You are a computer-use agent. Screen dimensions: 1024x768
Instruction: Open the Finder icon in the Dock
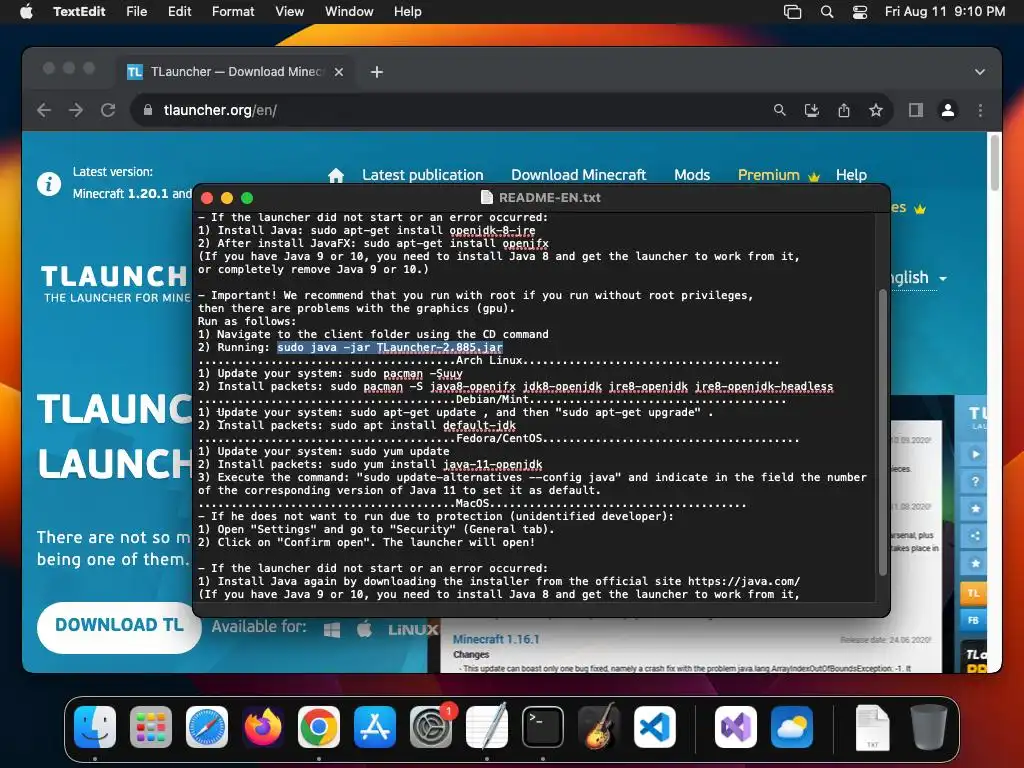pyautogui.click(x=95, y=727)
